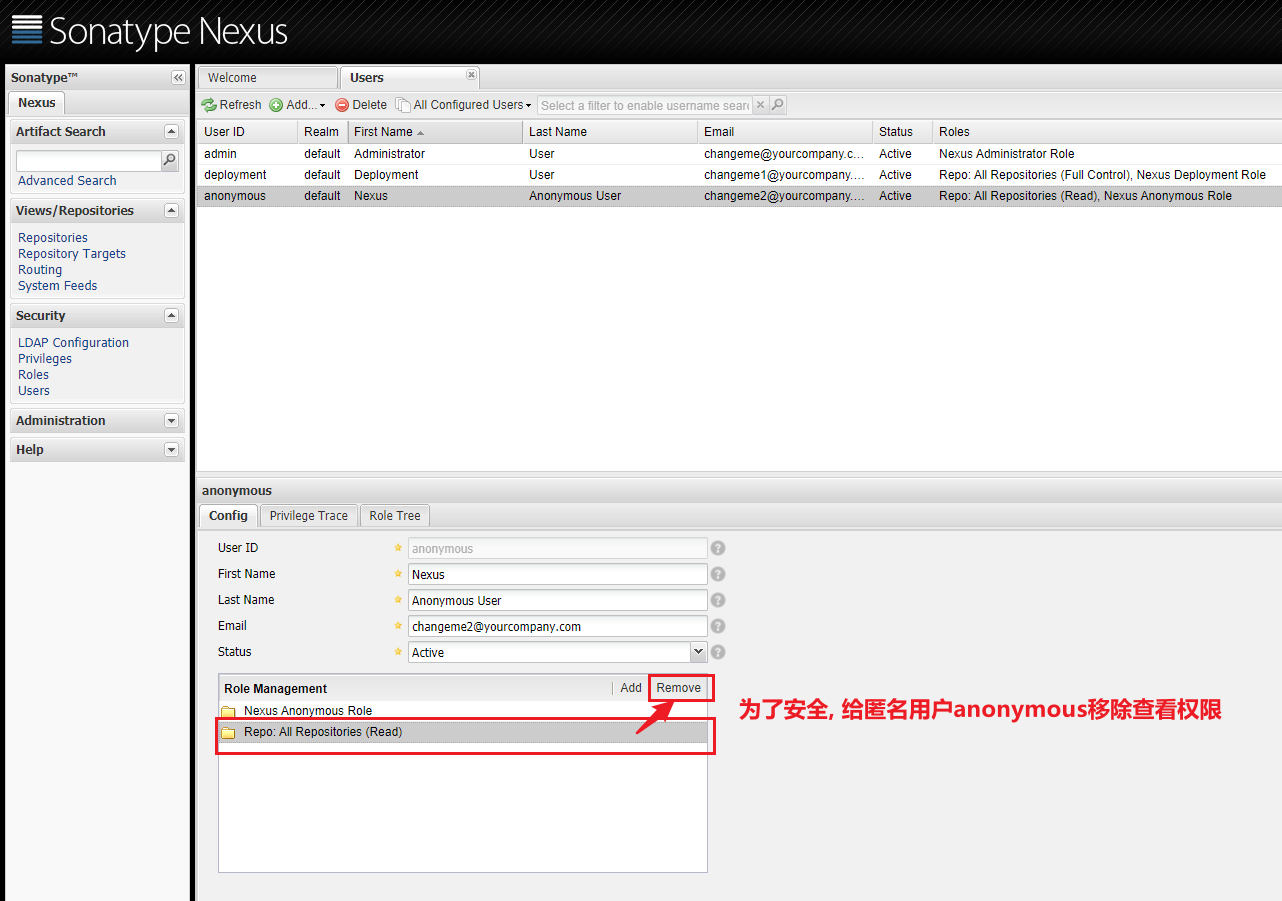Click the username filter input field

[x=645, y=105]
